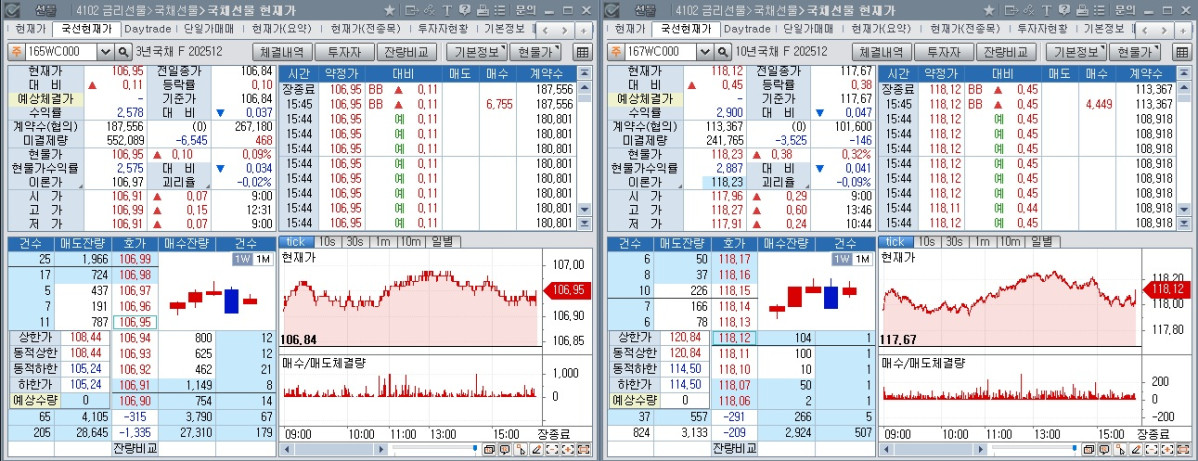Click zoom-in plus icon under 3년국채 chart
The height and width of the screenshot is (461, 1198).
click(568, 450)
